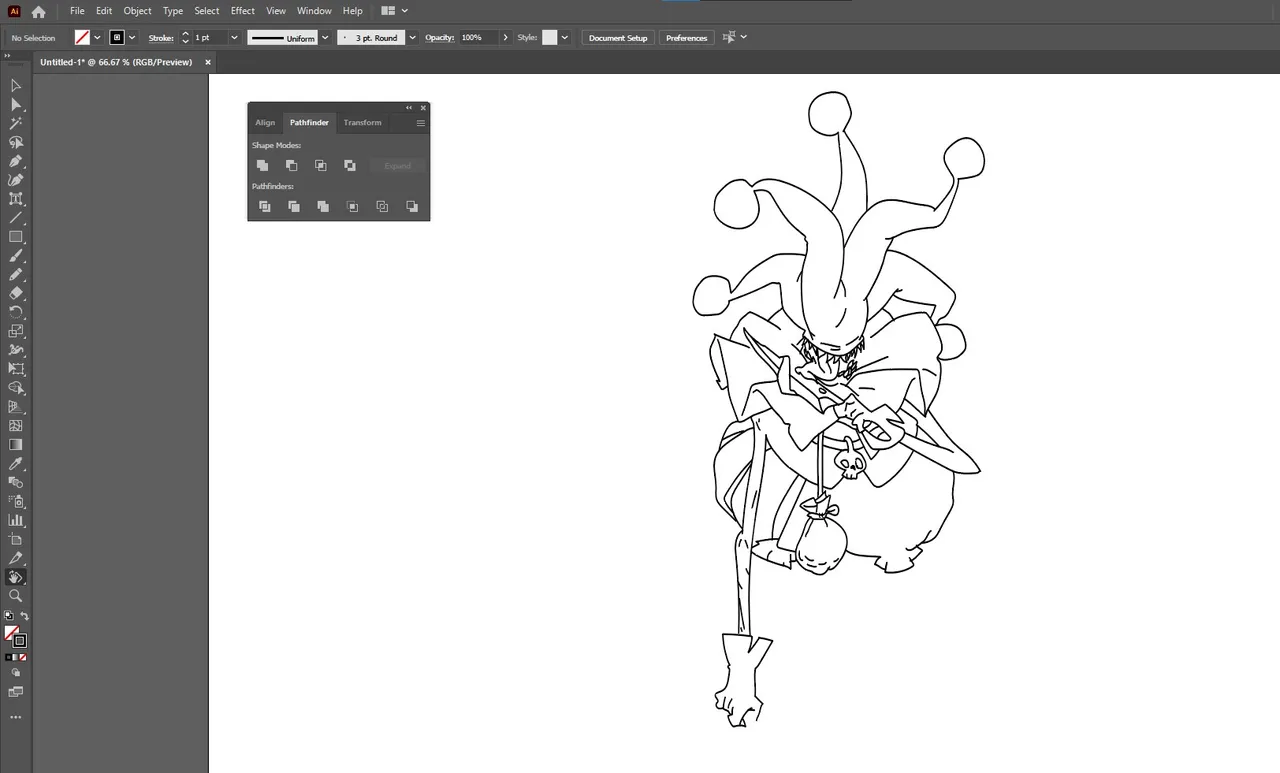Select the Line Segment tool
Viewport: 1280px width, 773px height.
tap(16, 218)
